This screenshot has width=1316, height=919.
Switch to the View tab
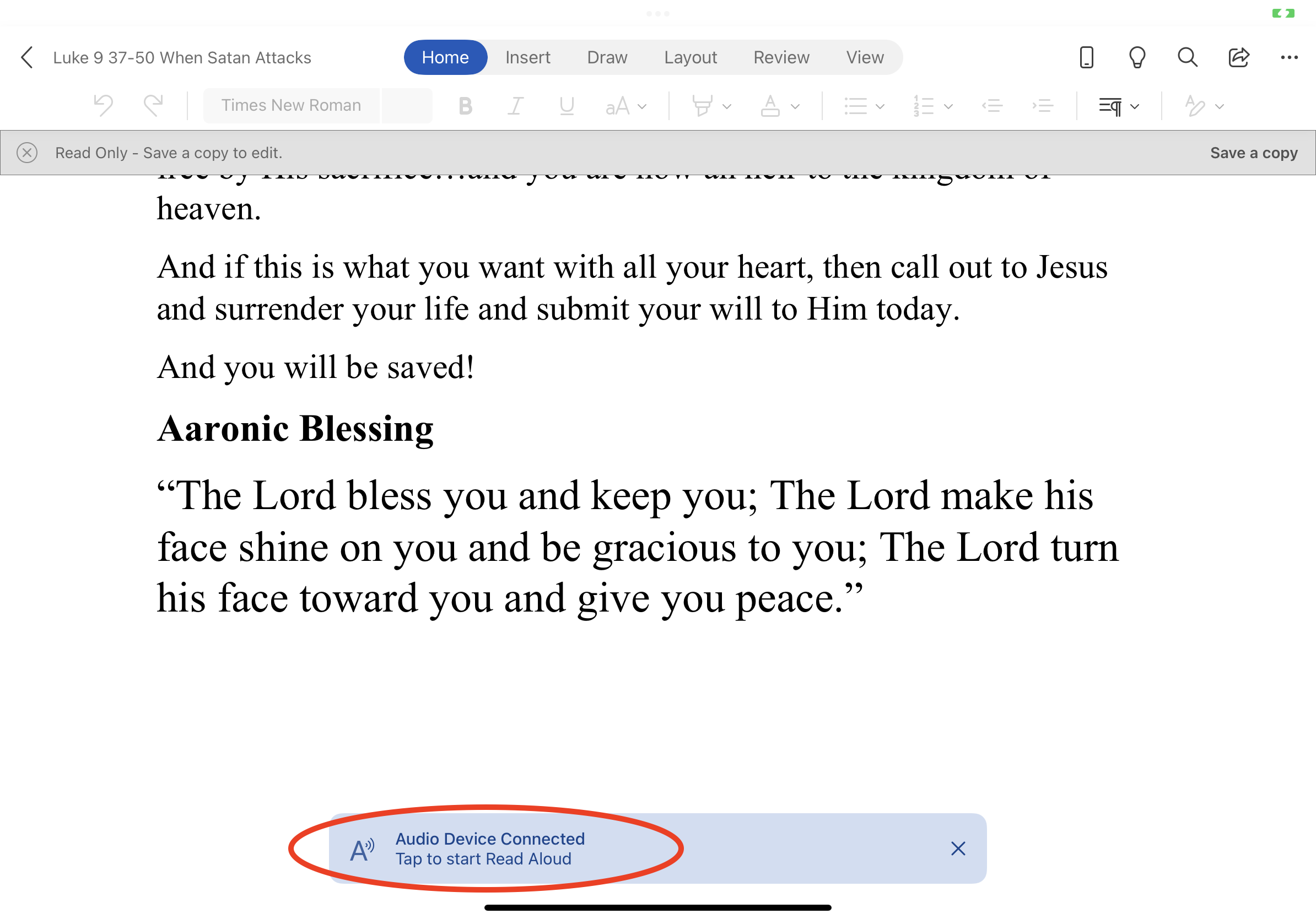tap(865, 57)
